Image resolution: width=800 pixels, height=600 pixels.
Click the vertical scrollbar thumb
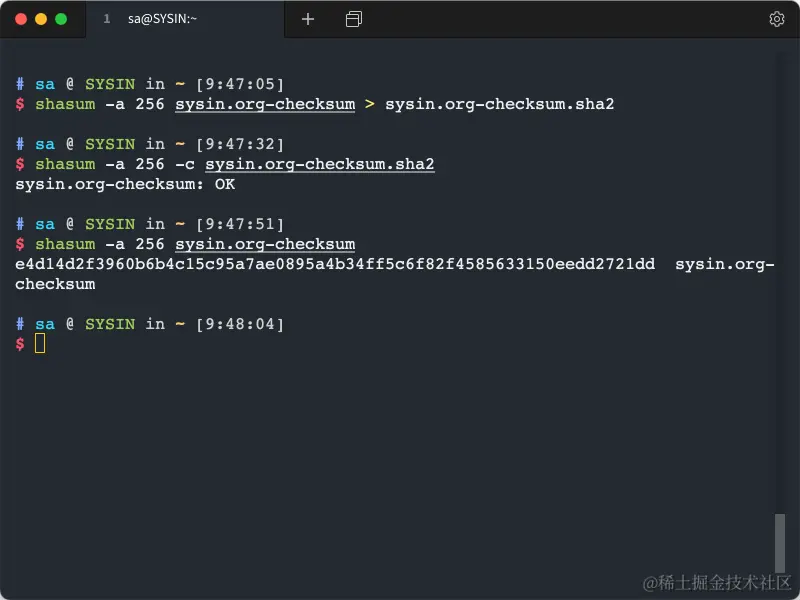(780, 543)
